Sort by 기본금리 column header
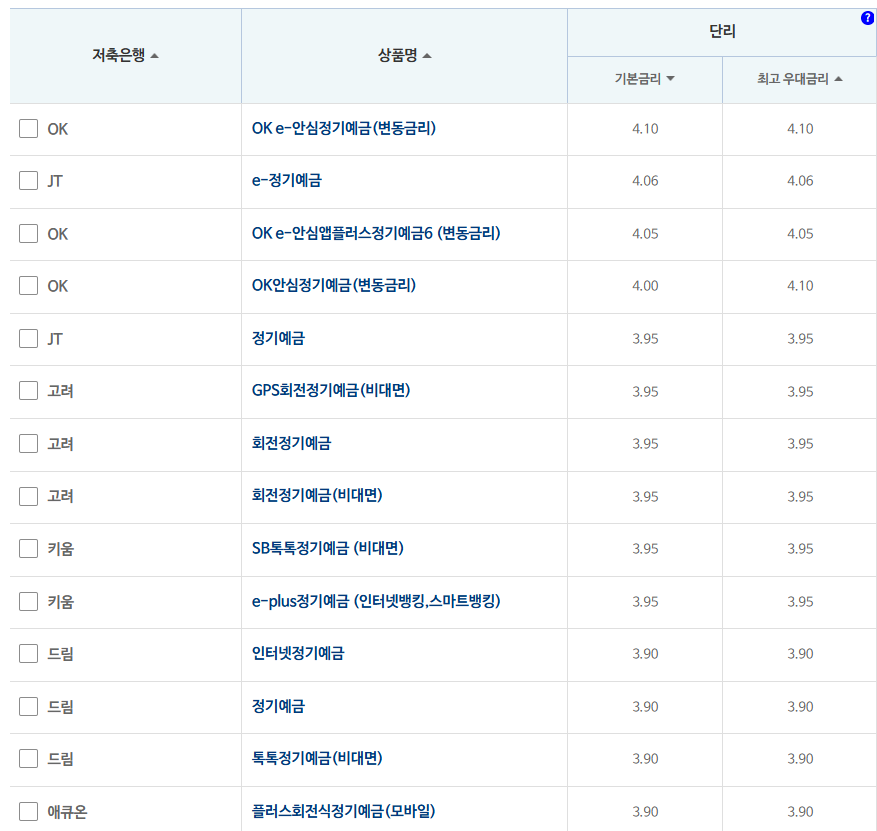The height and width of the screenshot is (831, 877). (x=644, y=79)
